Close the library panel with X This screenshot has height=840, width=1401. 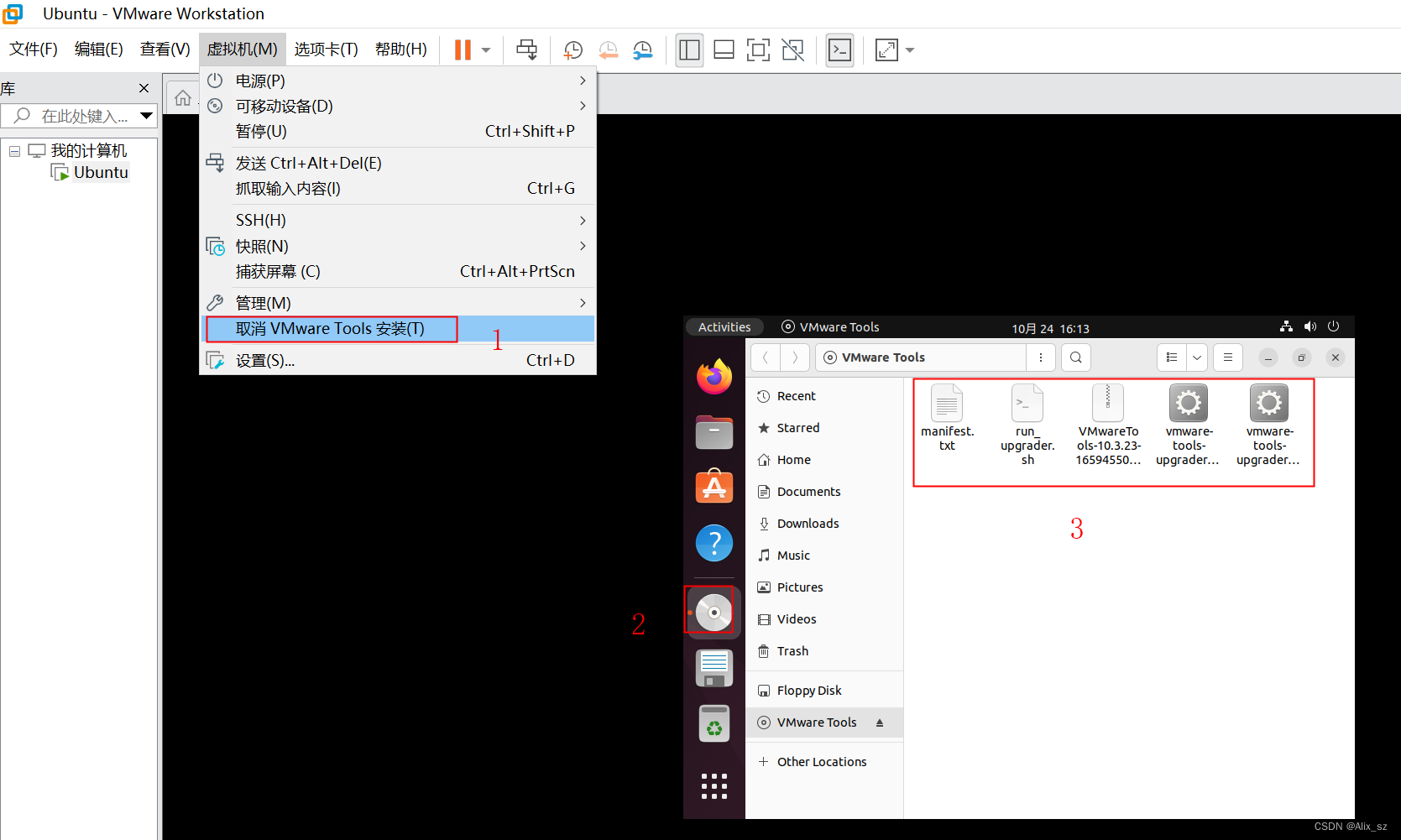pyautogui.click(x=144, y=88)
